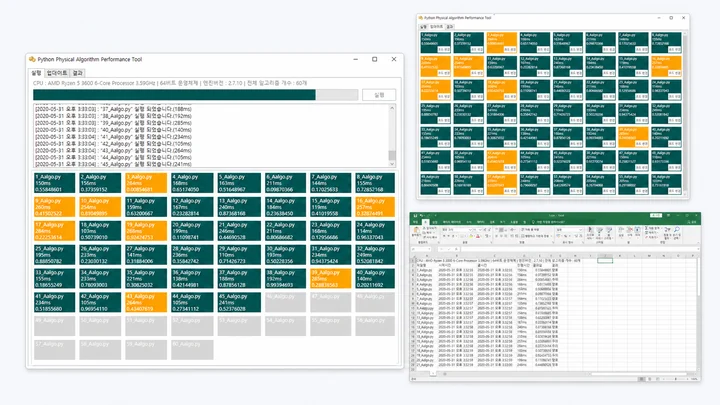
Task: Click the green progress bar
Action: 174,95
